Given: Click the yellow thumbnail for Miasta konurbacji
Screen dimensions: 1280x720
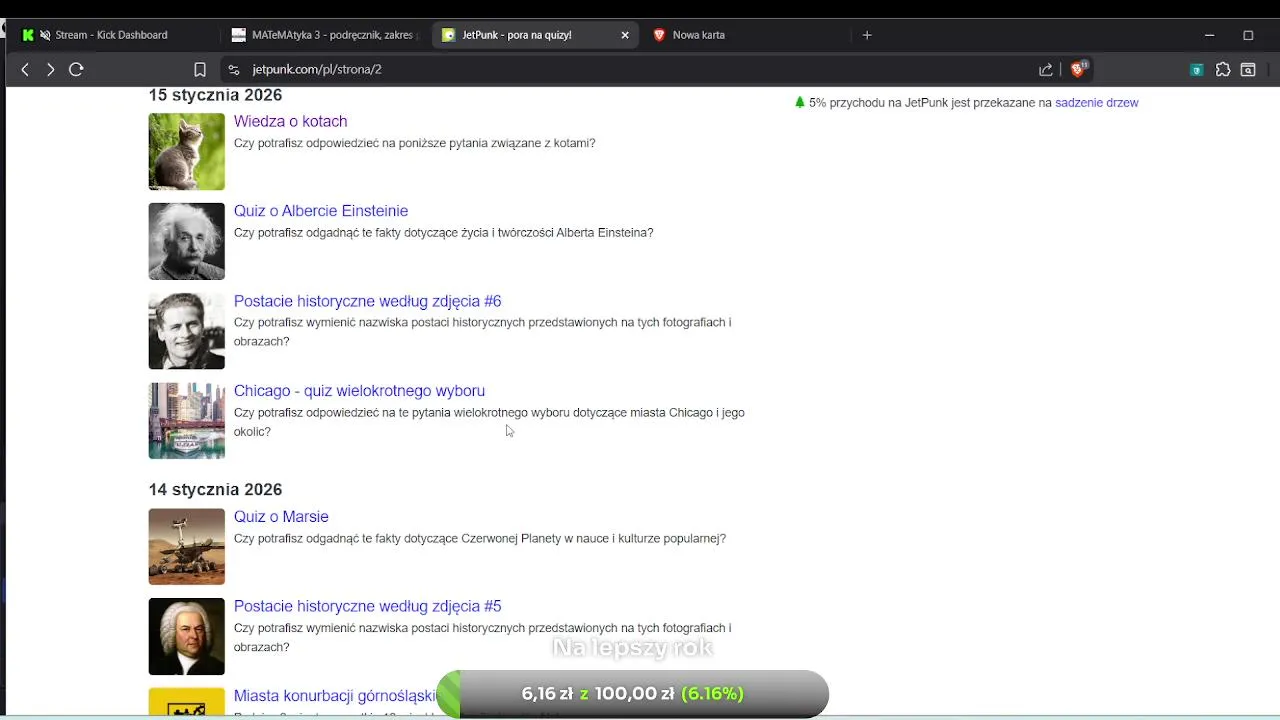Looking at the screenshot, I should click(x=187, y=702).
